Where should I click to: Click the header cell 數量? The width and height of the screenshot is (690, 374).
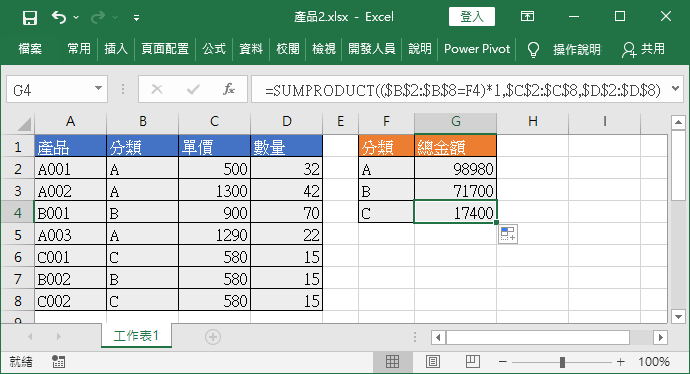coord(286,146)
